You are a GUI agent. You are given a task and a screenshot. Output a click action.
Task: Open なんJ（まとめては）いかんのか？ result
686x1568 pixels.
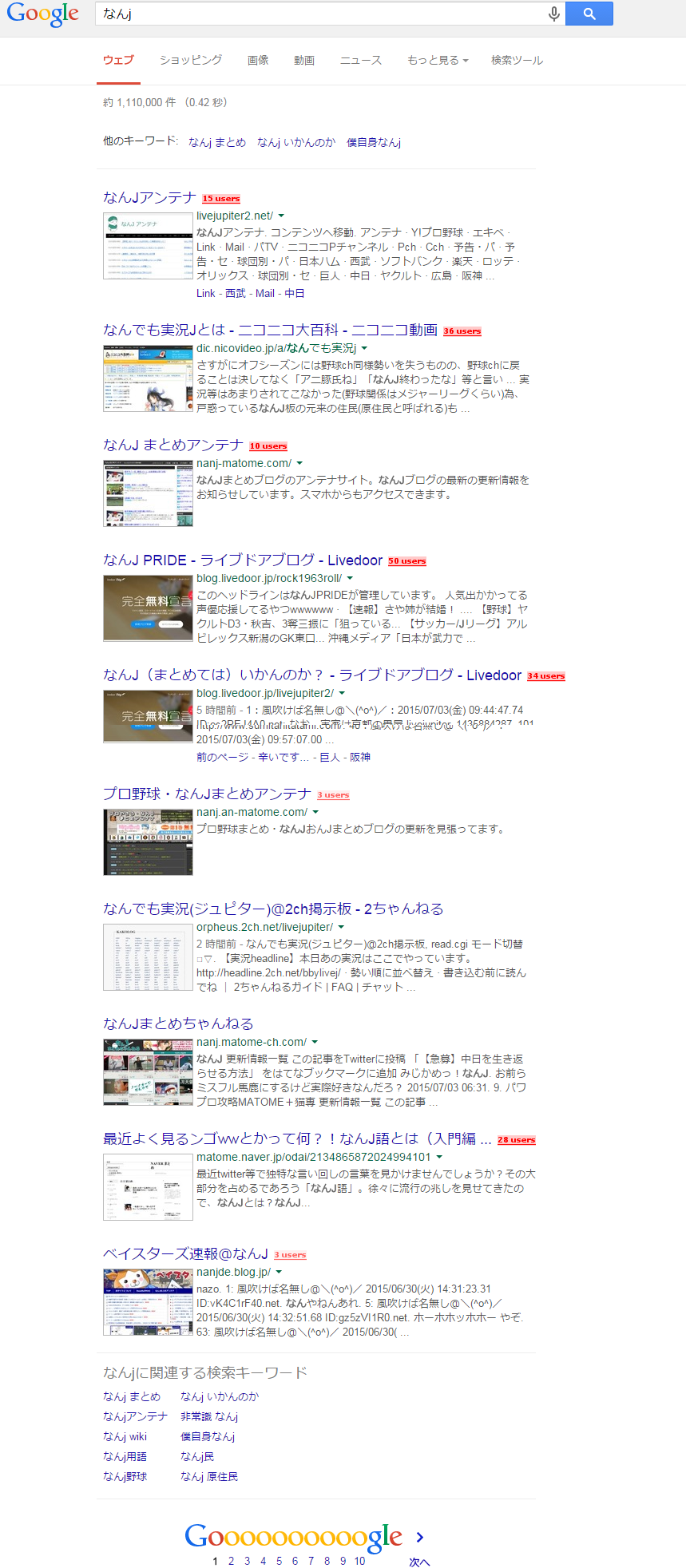[312, 675]
